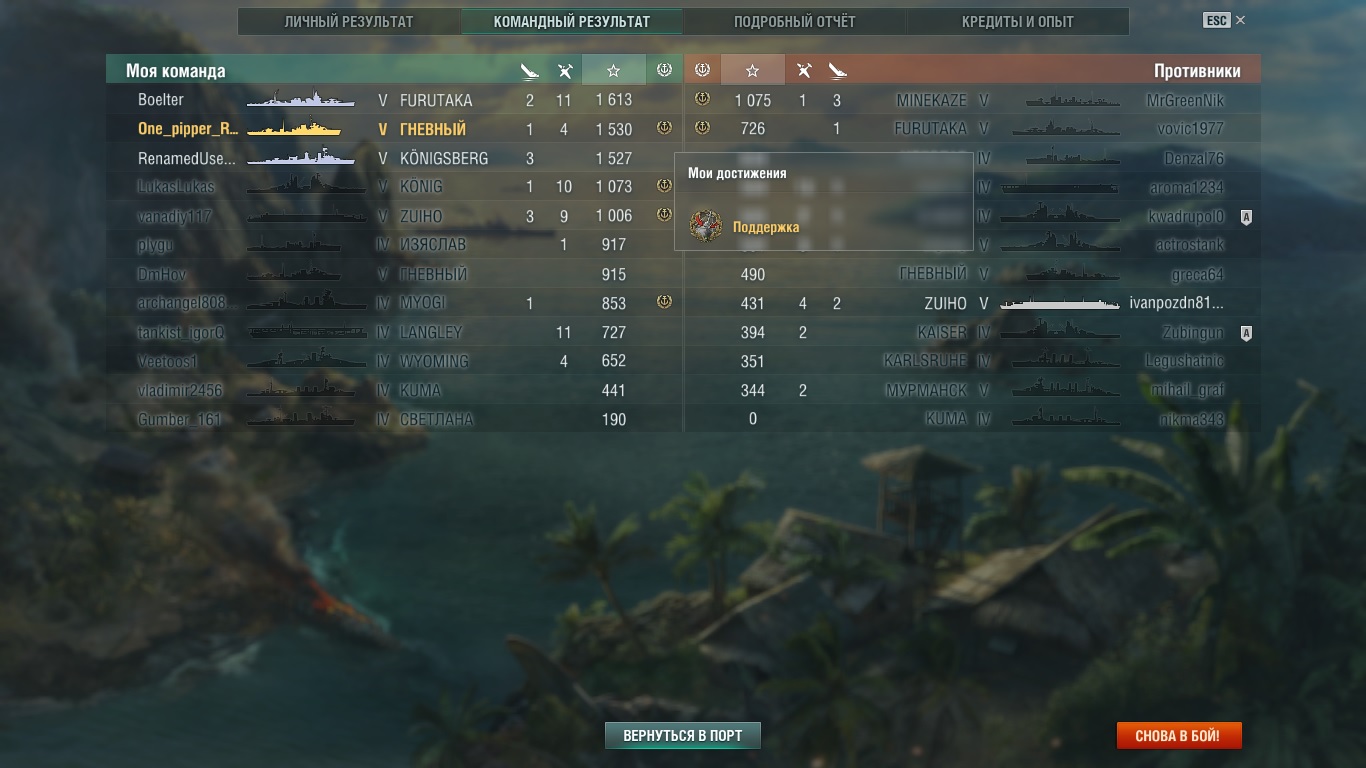Click Вернуться в порт button
The height and width of the screenshot is (768, 1366).
[x=683, y=735]
